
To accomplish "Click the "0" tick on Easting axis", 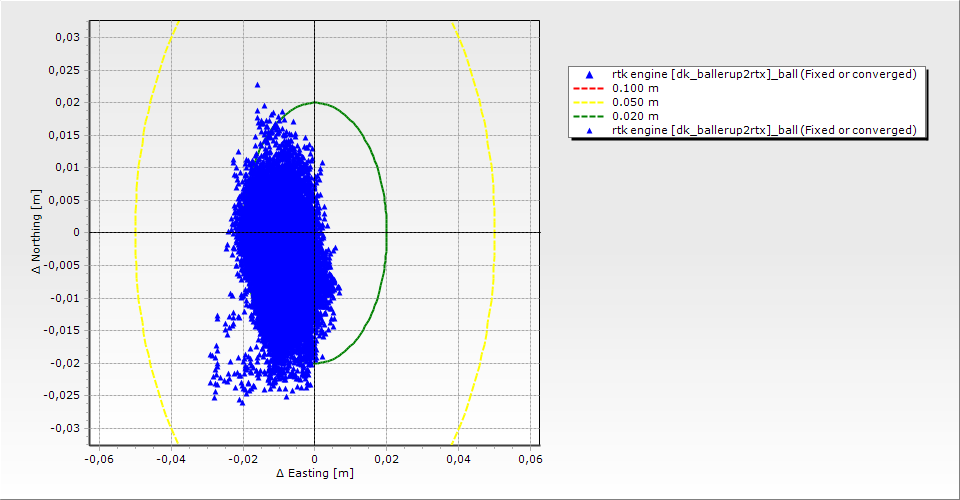I will pos(315,459).
